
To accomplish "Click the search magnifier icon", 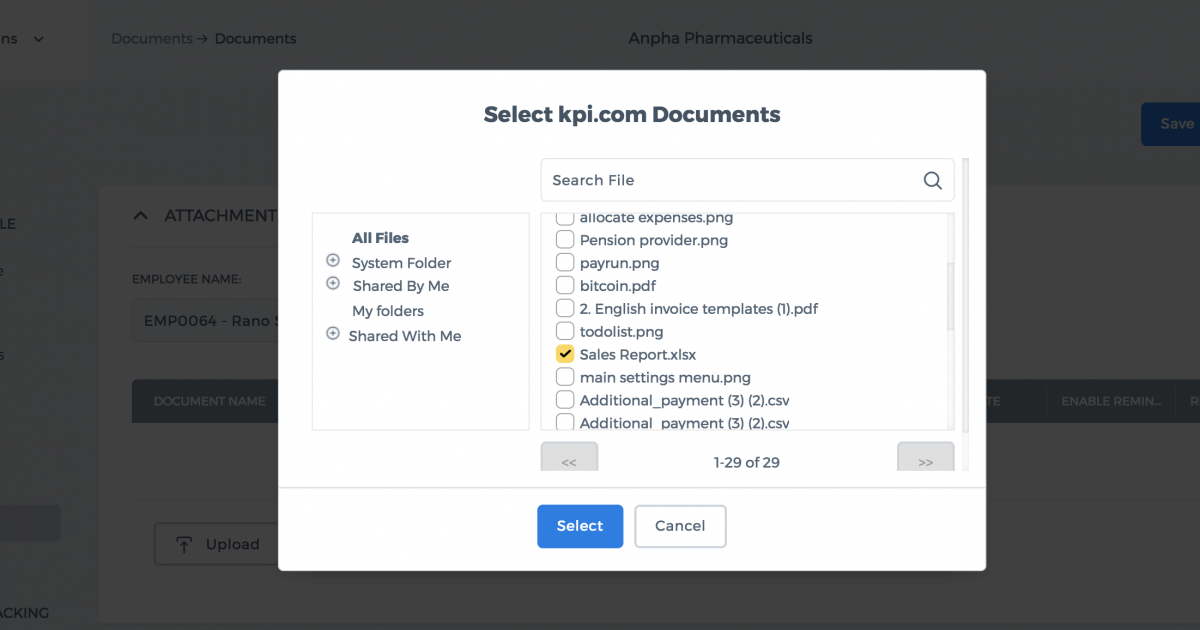I will [932, 180].
